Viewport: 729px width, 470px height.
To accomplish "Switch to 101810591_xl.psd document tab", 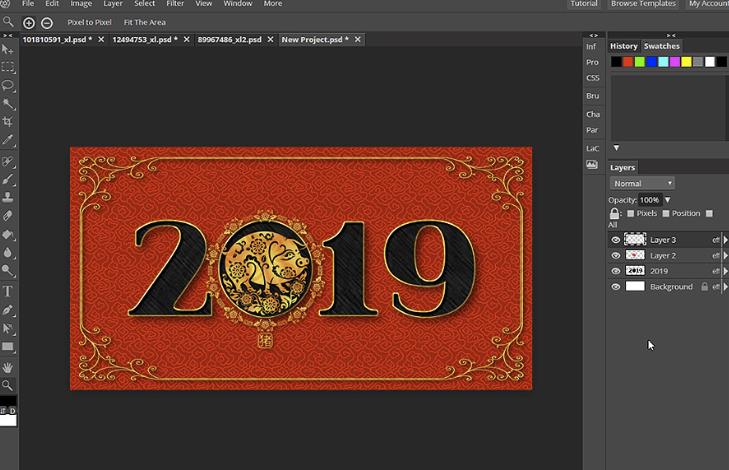I will pos(57,40).
